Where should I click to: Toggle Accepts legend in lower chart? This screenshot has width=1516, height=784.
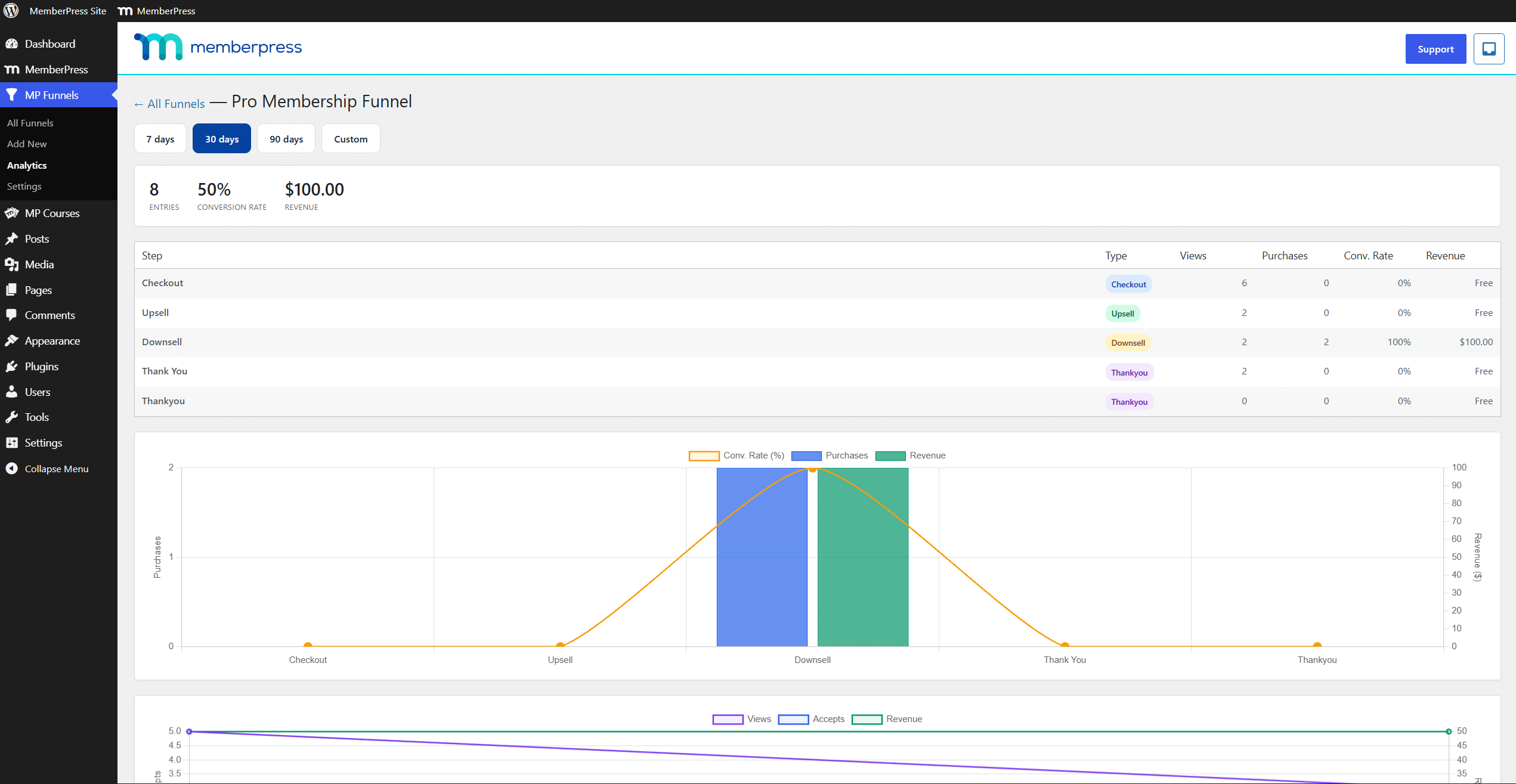[811, 719]
